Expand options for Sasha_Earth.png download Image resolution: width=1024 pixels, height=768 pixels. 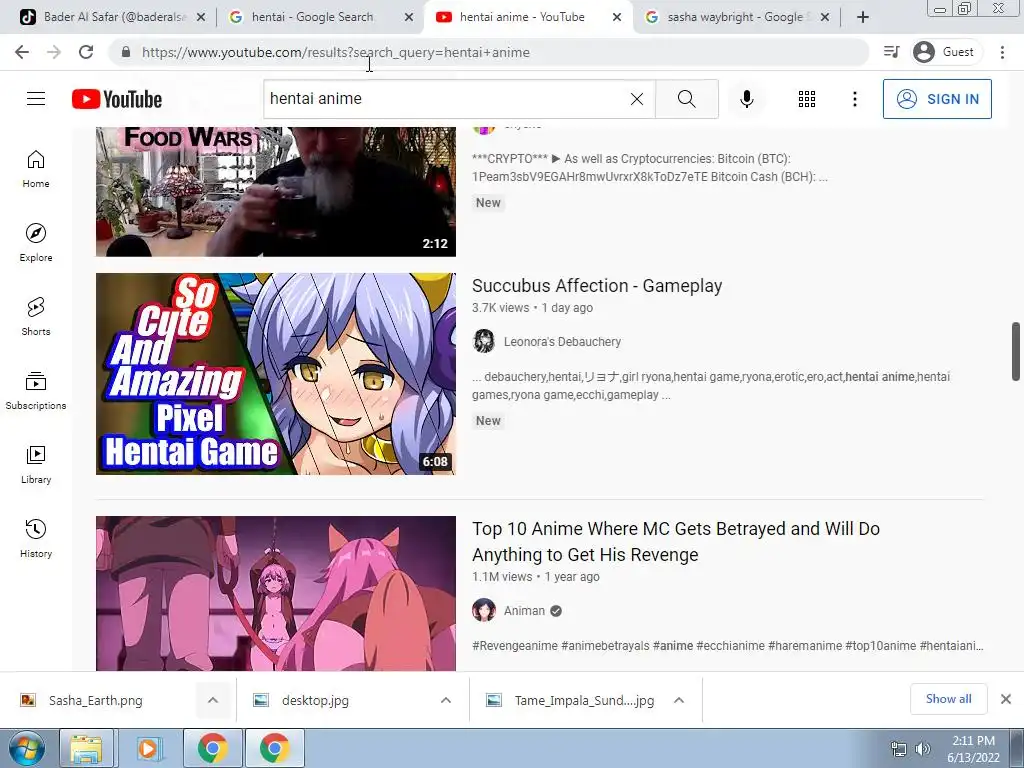pyautogui.click(x=213, y=700)
